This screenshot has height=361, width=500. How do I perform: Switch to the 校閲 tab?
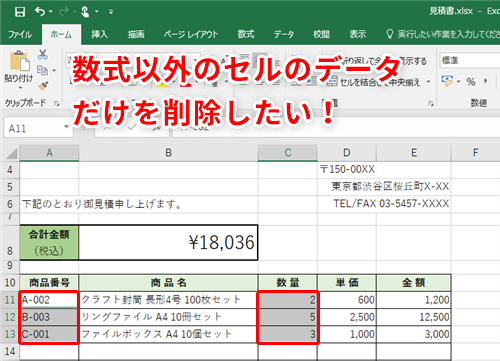point(321,34)
